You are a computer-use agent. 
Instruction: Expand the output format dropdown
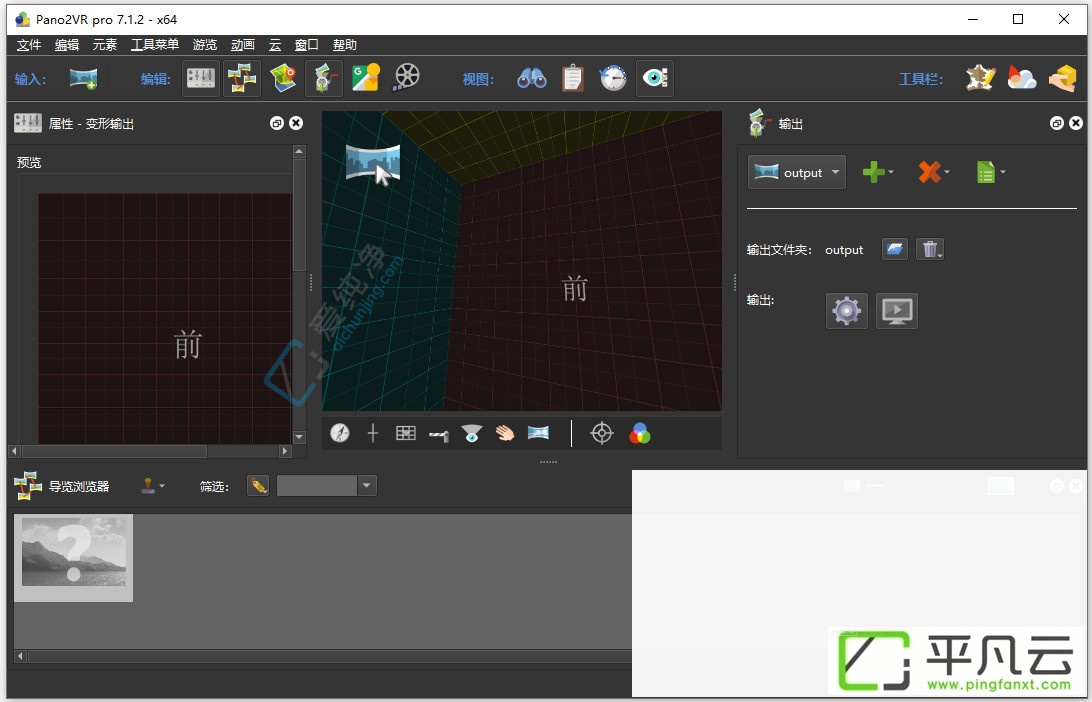click(x=797, y=172)
